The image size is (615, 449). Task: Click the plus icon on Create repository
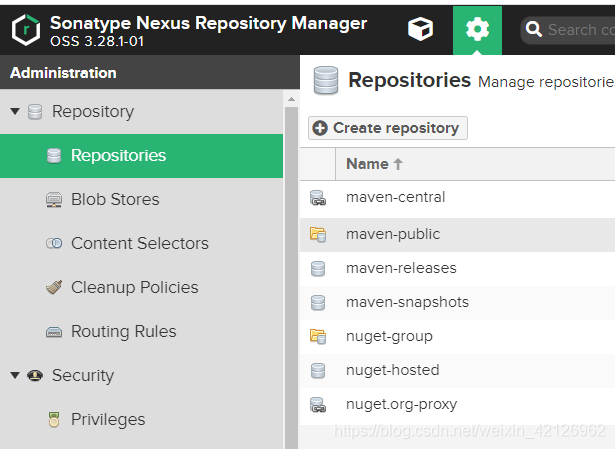pos(320,128)
